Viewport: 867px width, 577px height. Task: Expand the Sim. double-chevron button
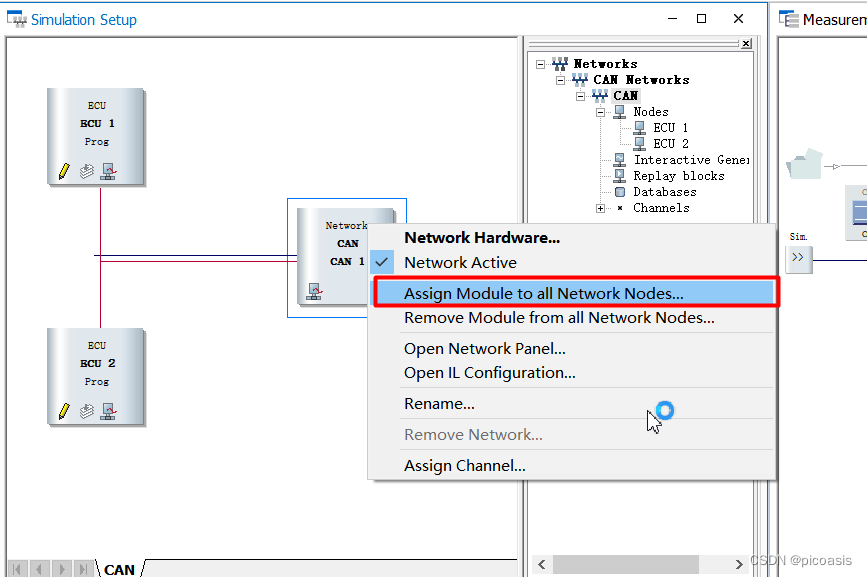click(798, 258)
